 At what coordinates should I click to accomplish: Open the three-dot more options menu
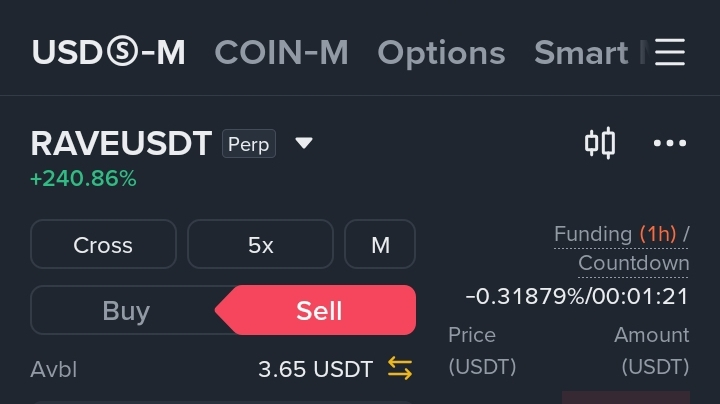point(670,143)
